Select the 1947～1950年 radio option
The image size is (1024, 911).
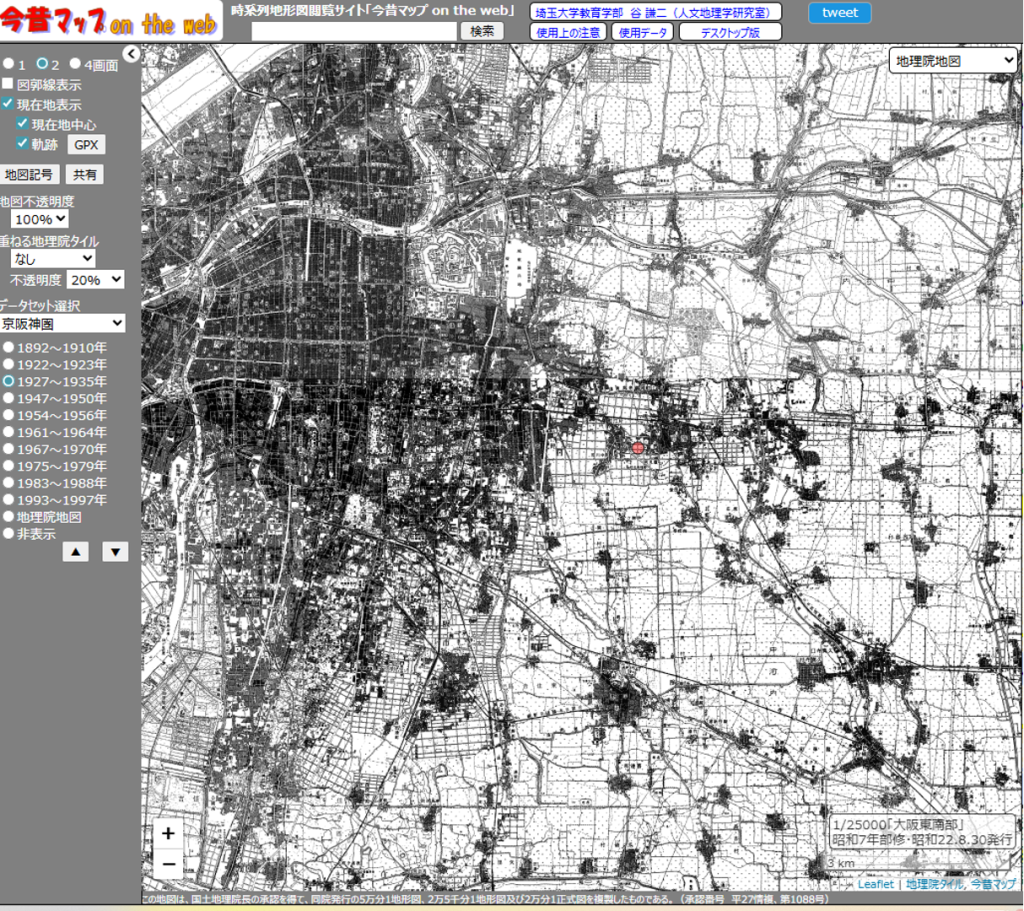click(8, 399)
